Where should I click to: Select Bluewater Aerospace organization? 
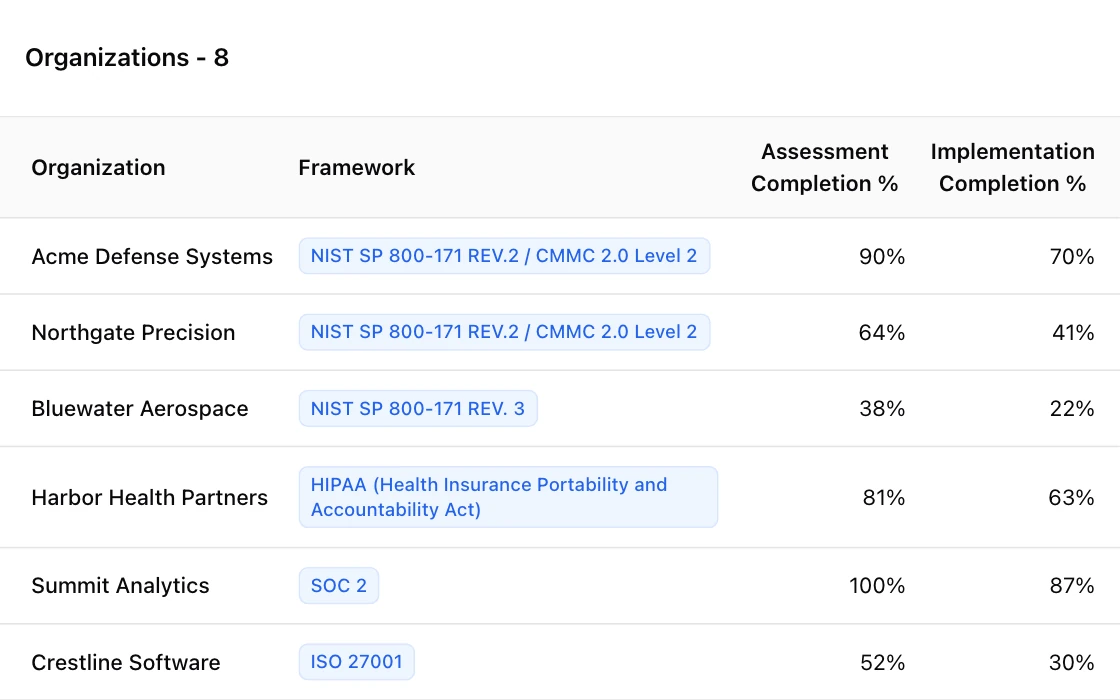pos(140,409)
